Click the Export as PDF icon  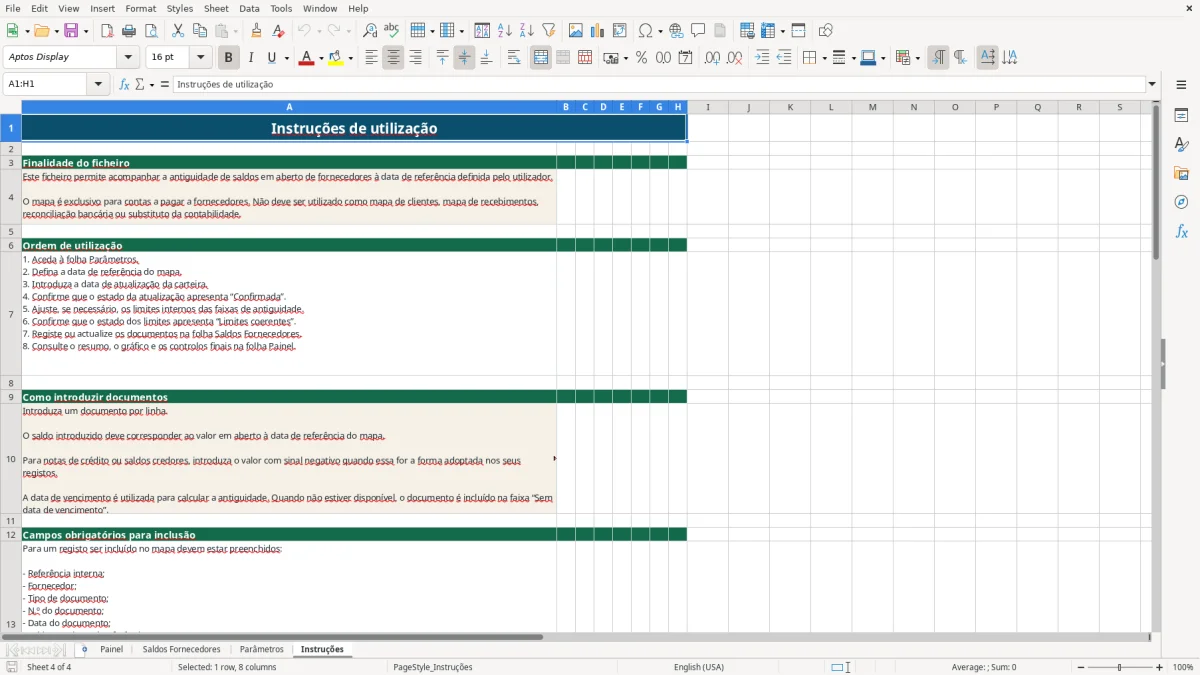click(107, 31)
